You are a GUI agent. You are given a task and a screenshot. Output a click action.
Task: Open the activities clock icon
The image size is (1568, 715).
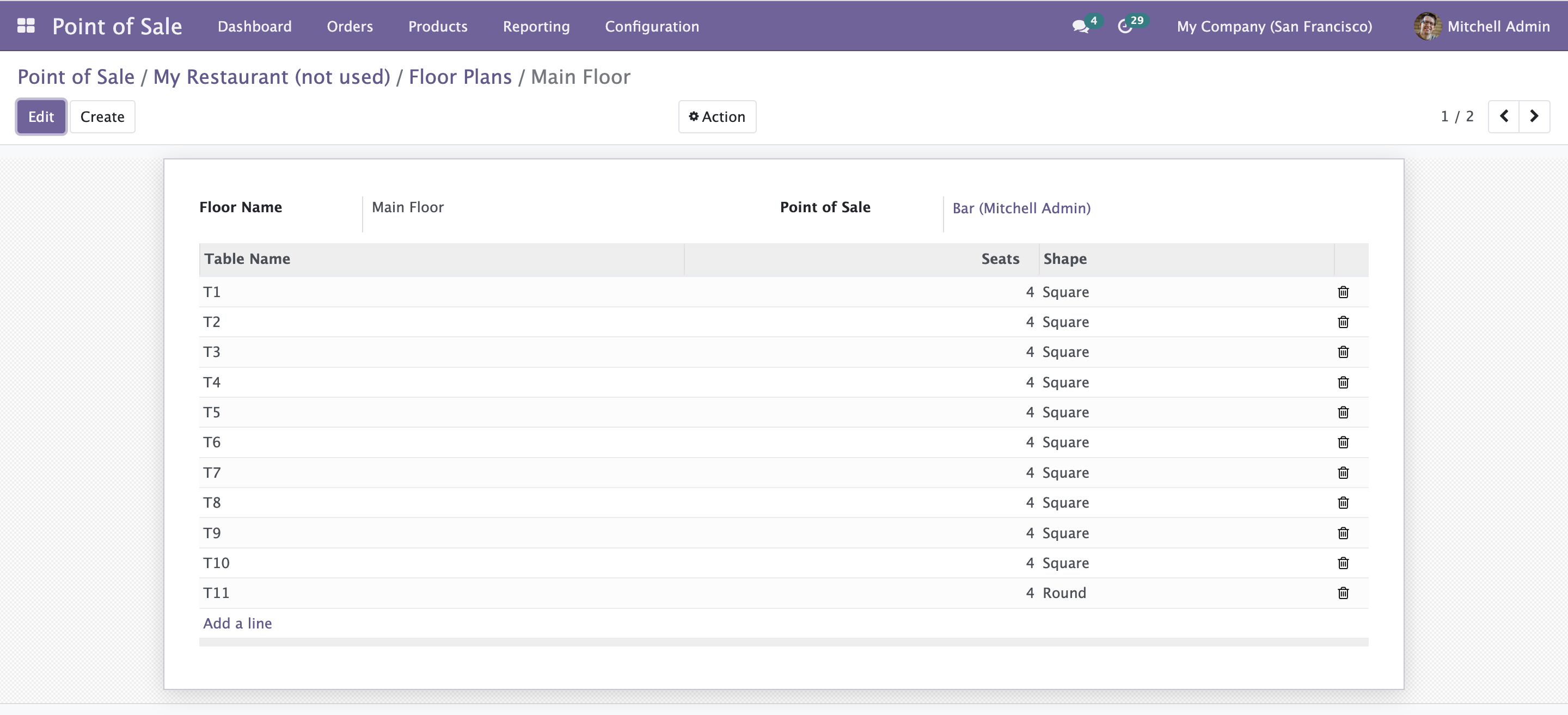tap(1125, 26)
